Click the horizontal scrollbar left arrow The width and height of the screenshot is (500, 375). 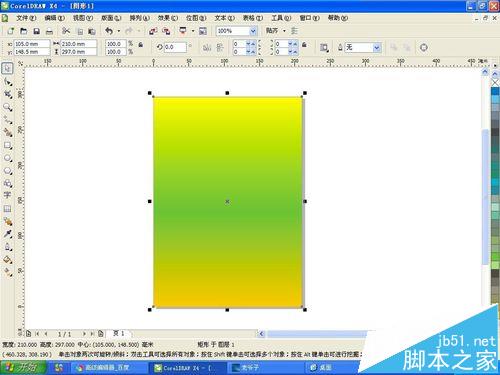(262, 333)
